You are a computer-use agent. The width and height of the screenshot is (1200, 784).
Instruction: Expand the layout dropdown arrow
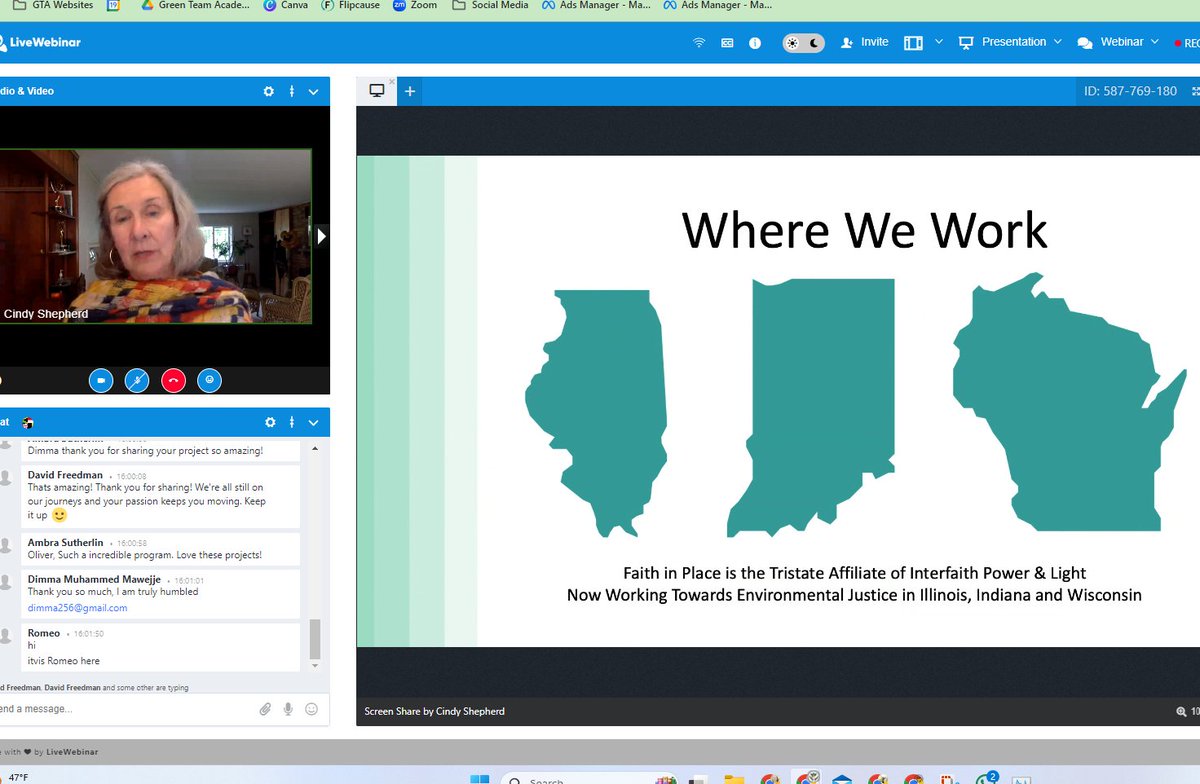[938, 43]
